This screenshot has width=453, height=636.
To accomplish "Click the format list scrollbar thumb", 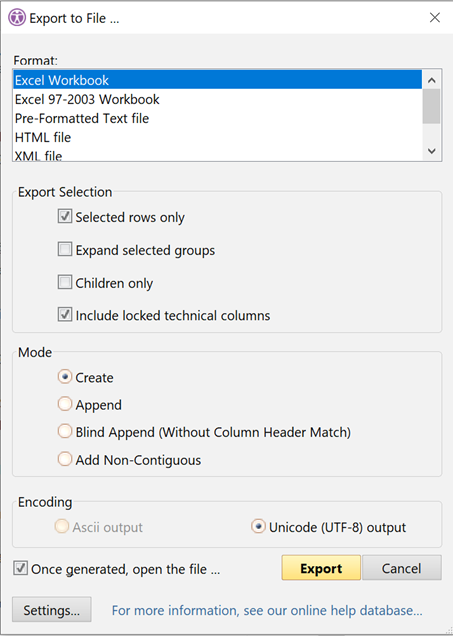I will 432,106.
